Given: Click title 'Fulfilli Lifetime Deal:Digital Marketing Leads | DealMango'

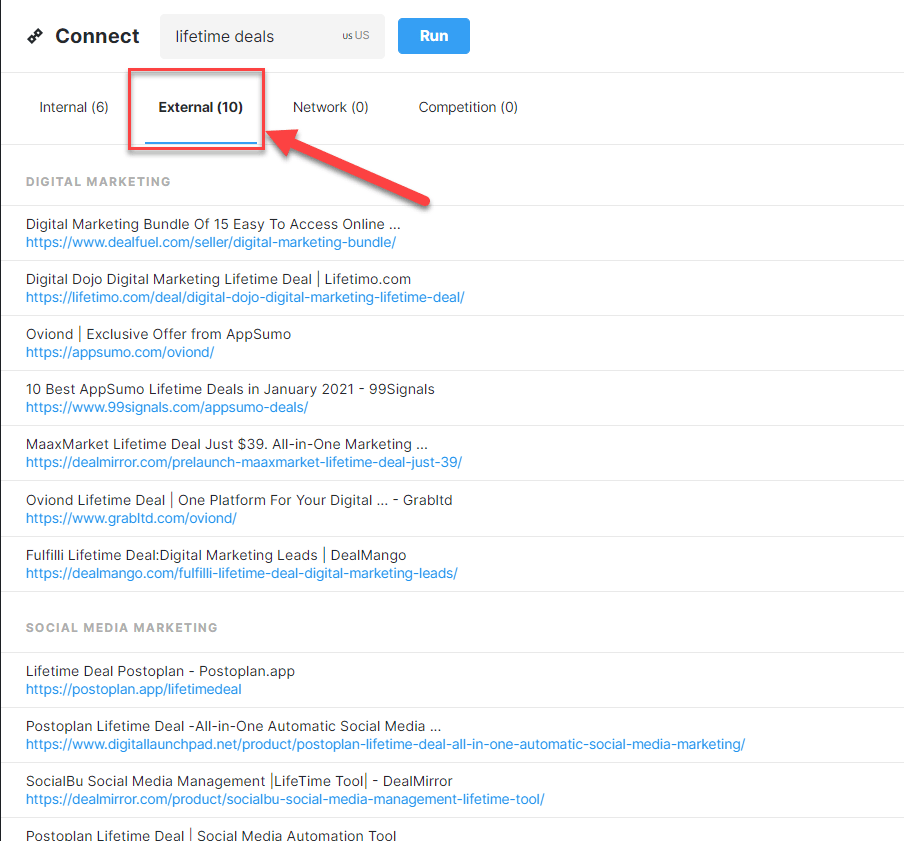Looking at the screenshot, I should [x=216, y=555].
